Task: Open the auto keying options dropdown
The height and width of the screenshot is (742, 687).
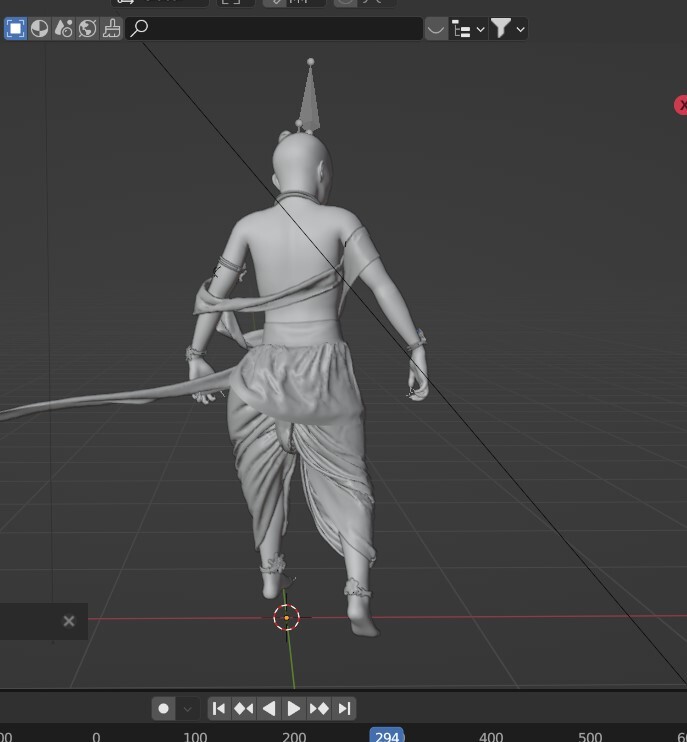Action: coord(187,708)
